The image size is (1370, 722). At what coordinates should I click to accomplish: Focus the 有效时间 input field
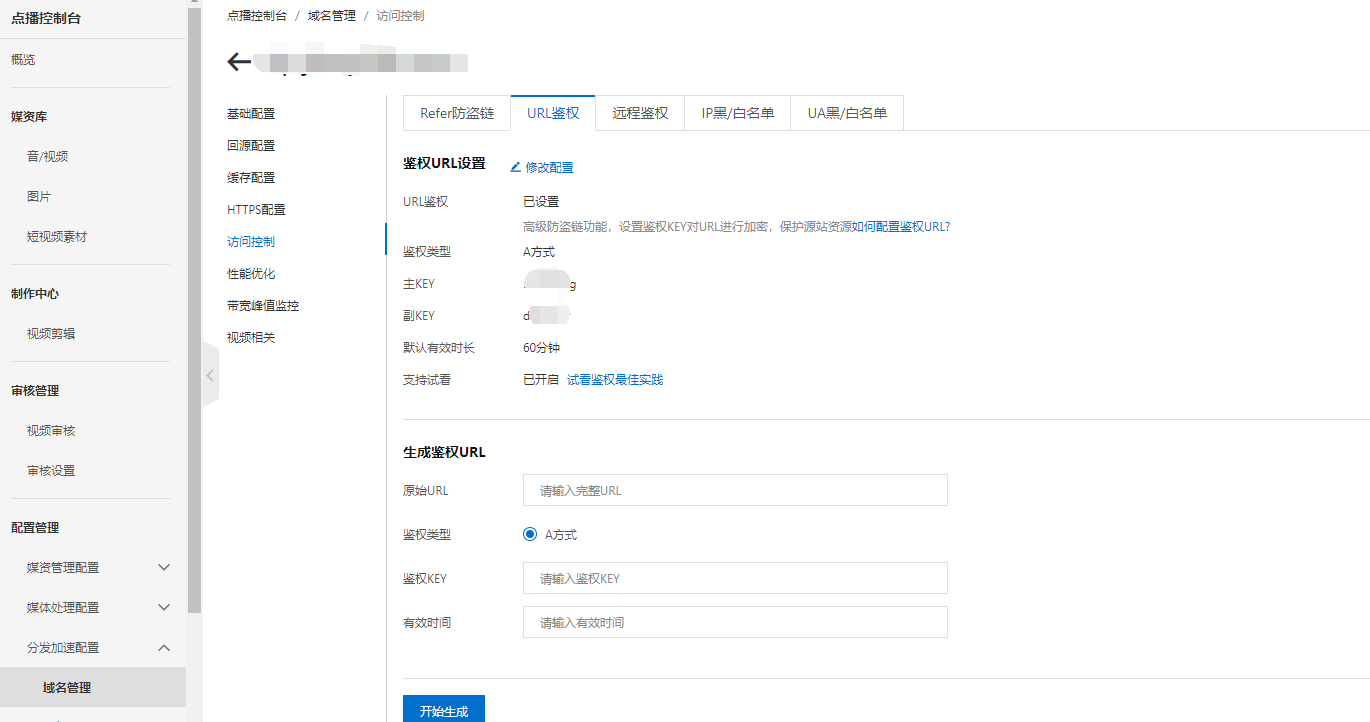pos(735,622)
